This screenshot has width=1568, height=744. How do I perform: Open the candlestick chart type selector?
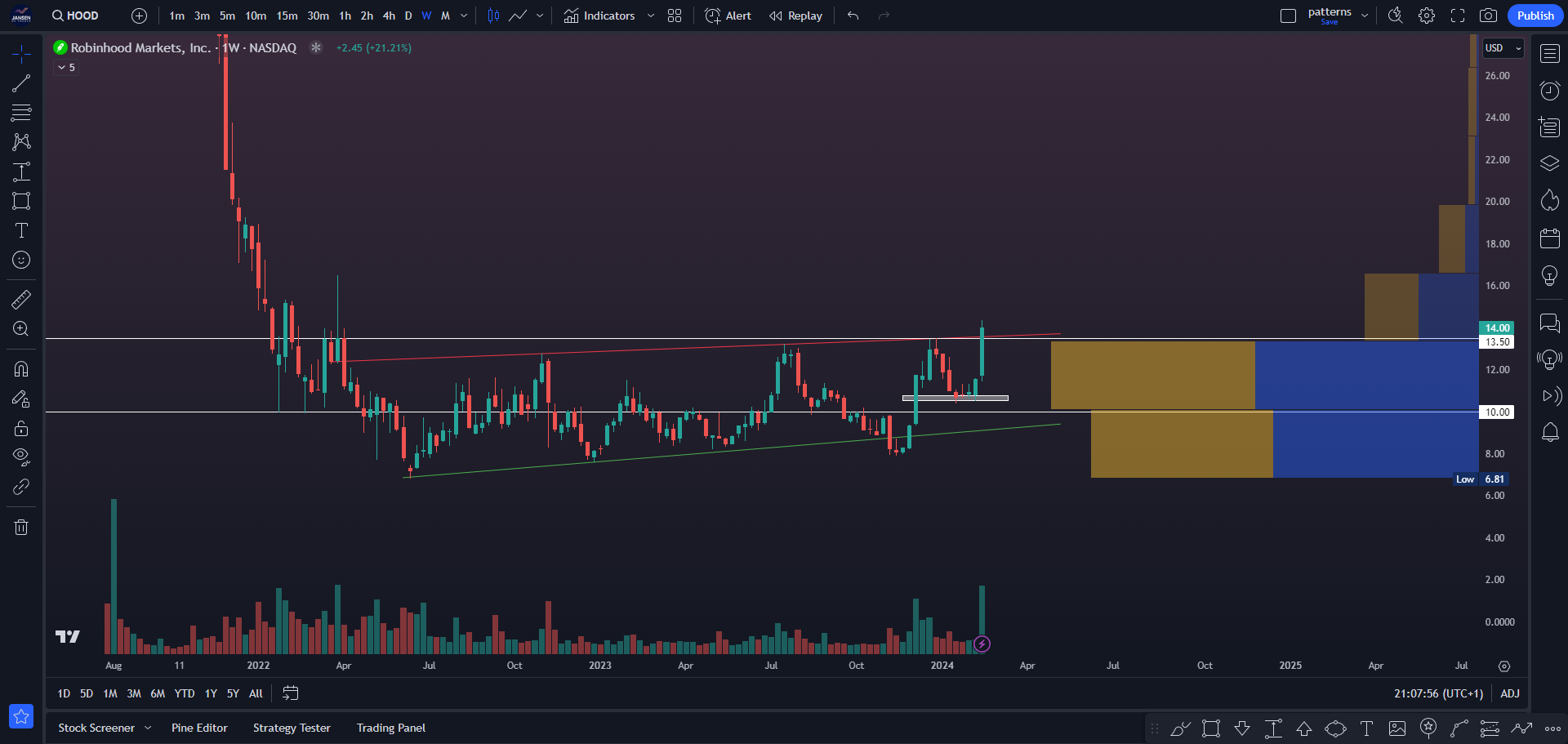tap(493, 16)
